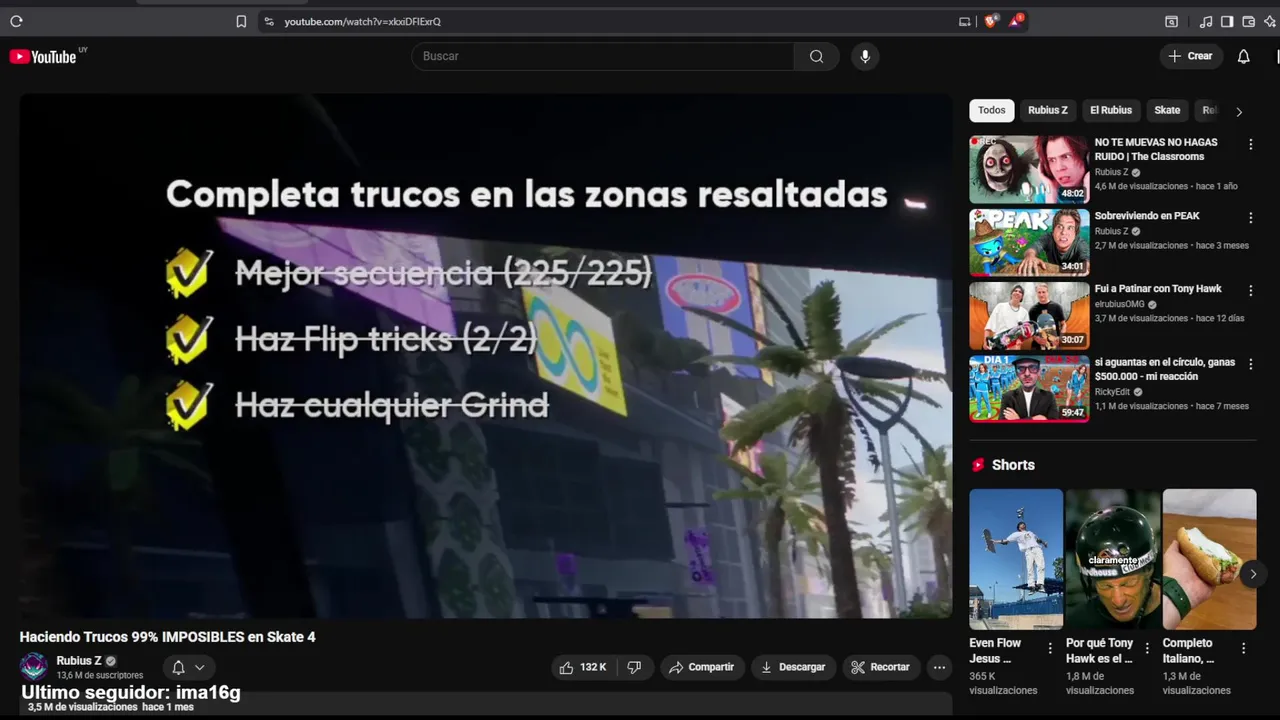Click the install app icon in address bar
Image resolution: width=1280 pixels, height=720 pixels.
point(964,21)
